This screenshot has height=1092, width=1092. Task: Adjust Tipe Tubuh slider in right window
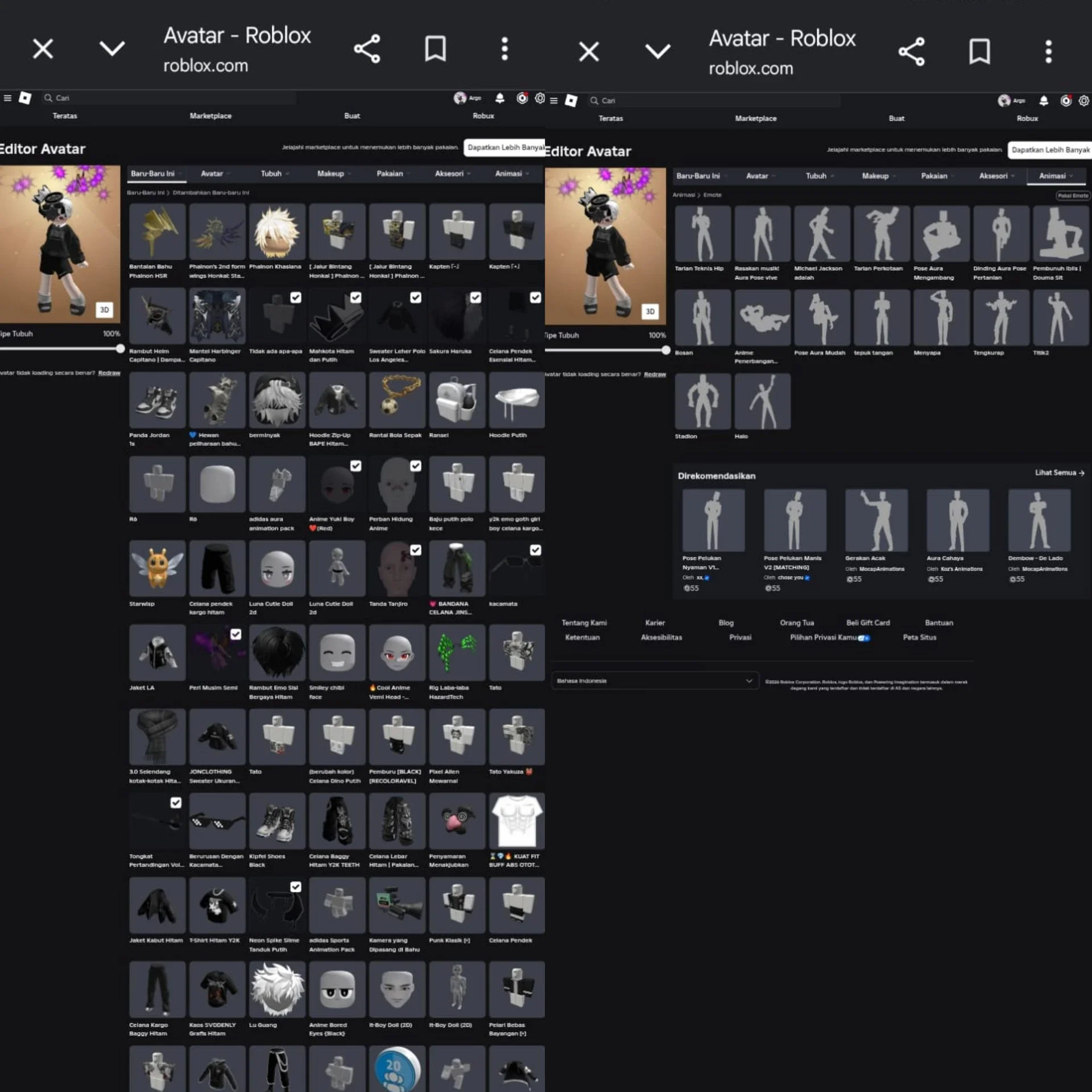666,350
